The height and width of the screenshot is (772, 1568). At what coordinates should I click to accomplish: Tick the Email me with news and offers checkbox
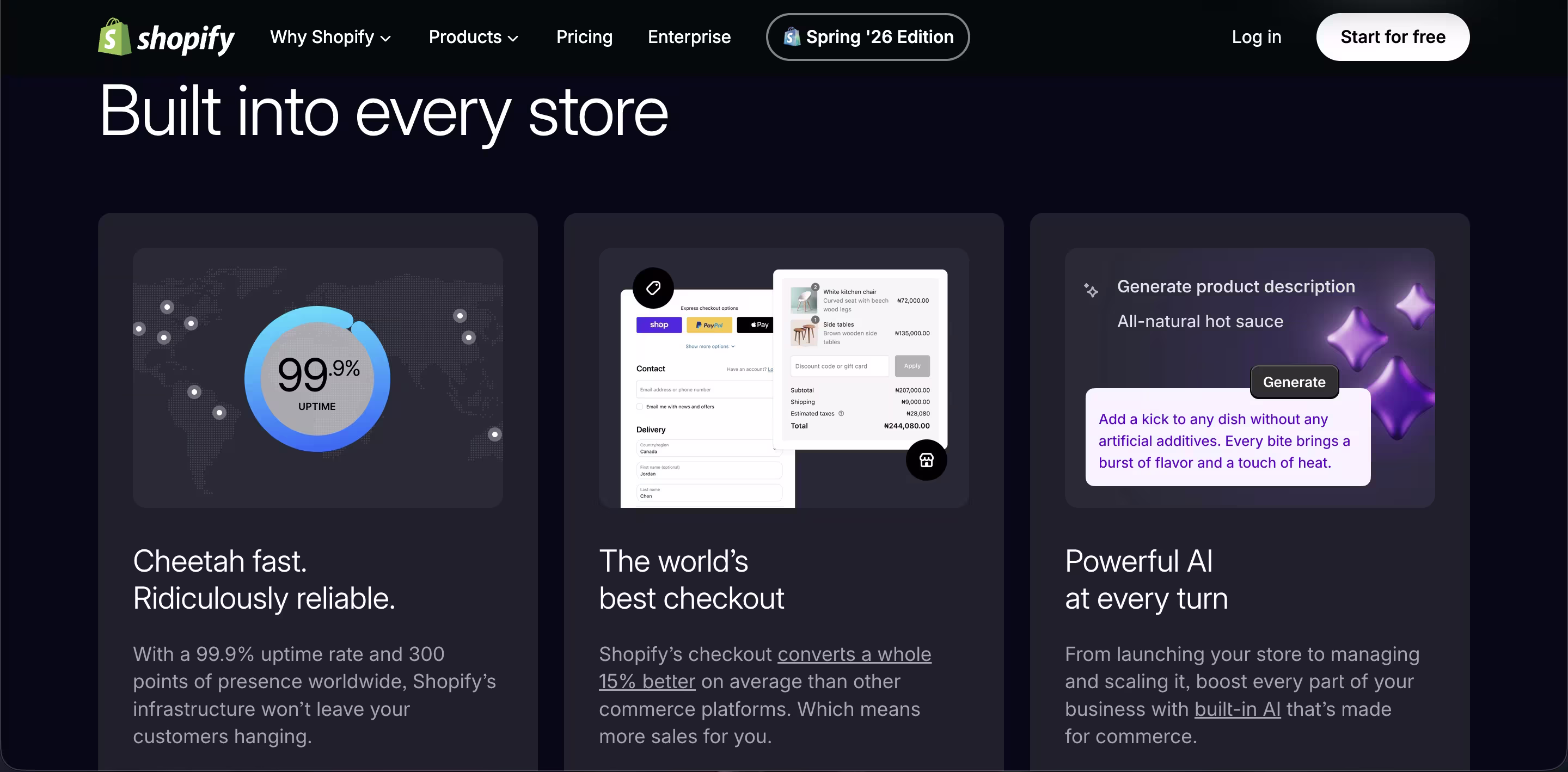640,407
